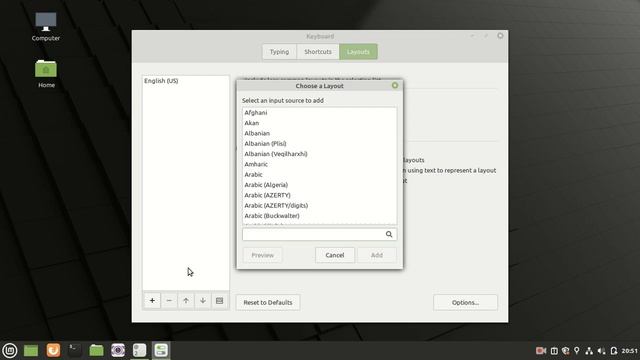Select Arabic (Algeria) layout
Image resolution: width=640 pixels, height=360 pixels.
(319, 185)
